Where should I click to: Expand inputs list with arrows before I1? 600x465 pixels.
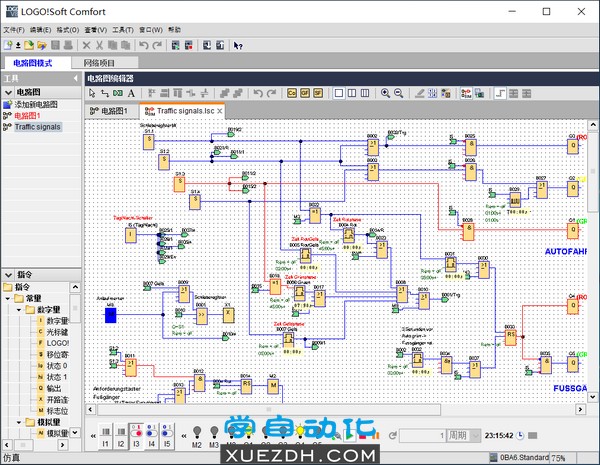click(x=93, y=436)
